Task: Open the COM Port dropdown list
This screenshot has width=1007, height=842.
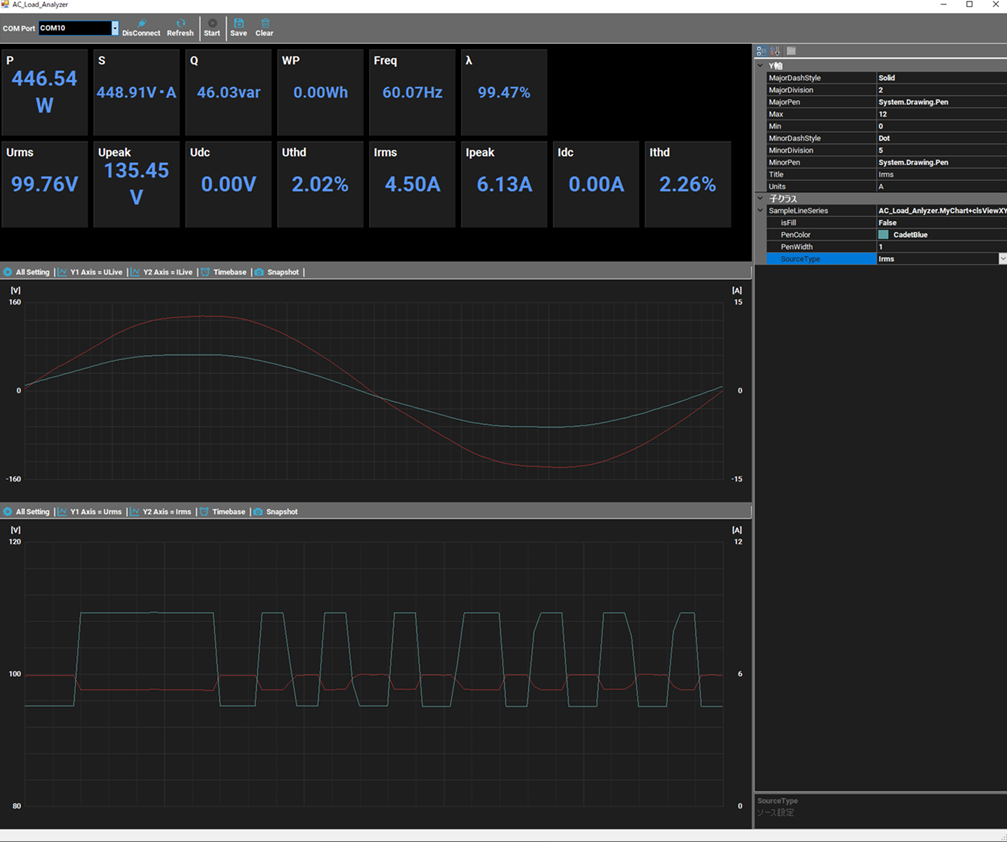Action: pyautogui.click(x=115, y=28)
